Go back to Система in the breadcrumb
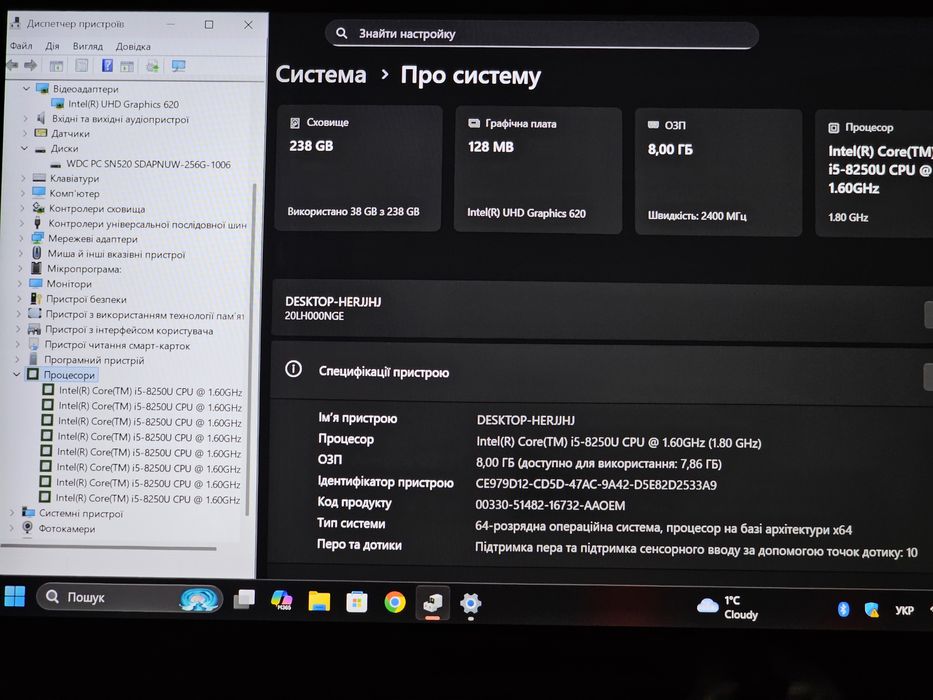 coord(321,75)
